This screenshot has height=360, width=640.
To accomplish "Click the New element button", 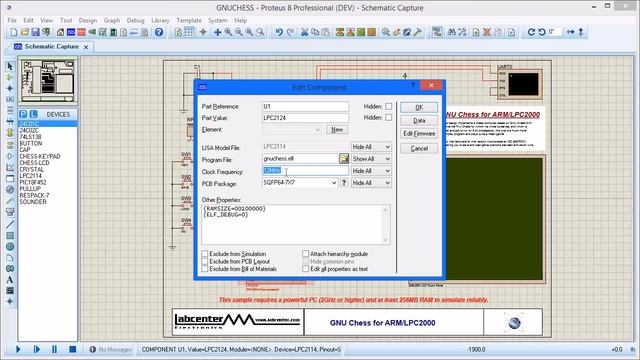I will [x=337, y=129].
